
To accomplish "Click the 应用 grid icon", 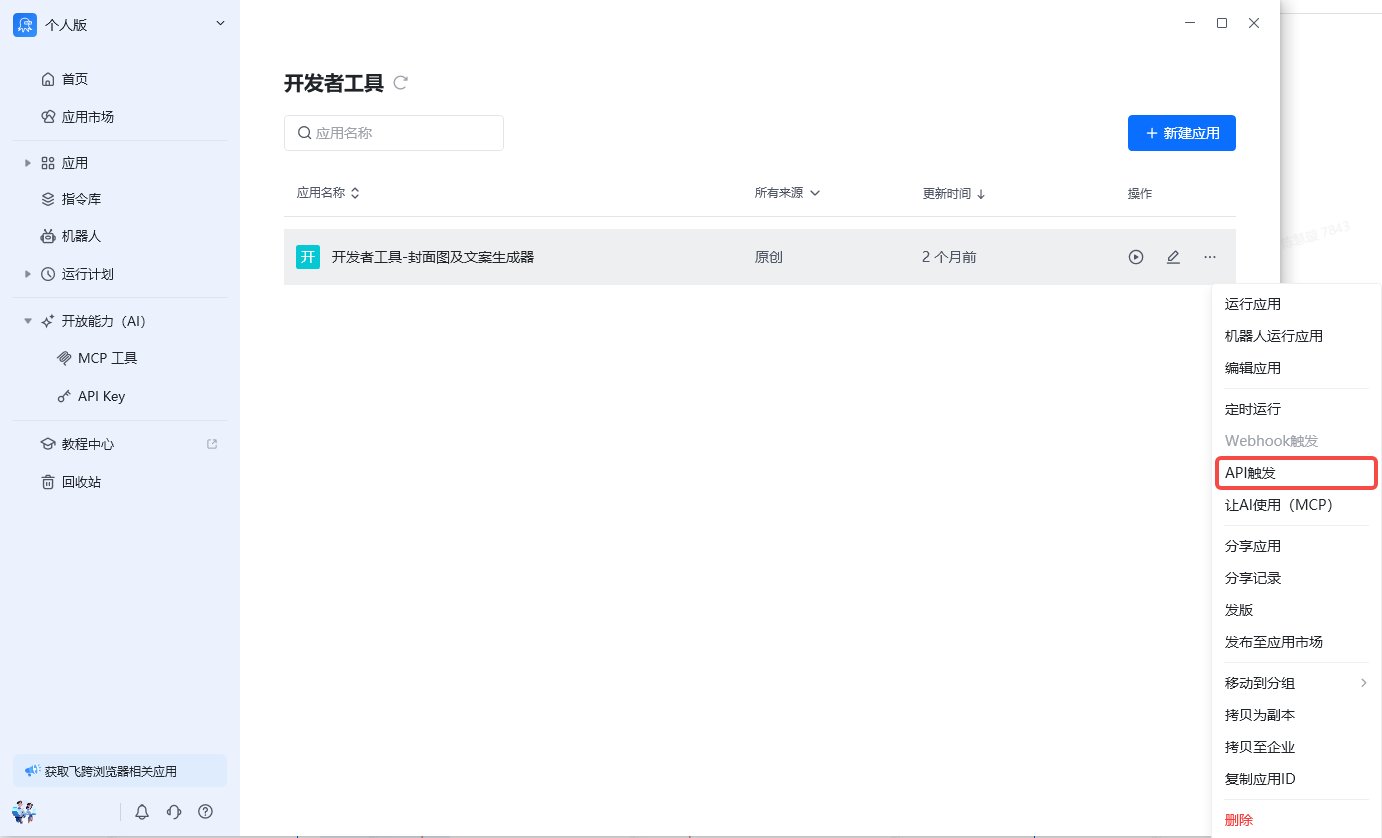I will click(47, 163).
